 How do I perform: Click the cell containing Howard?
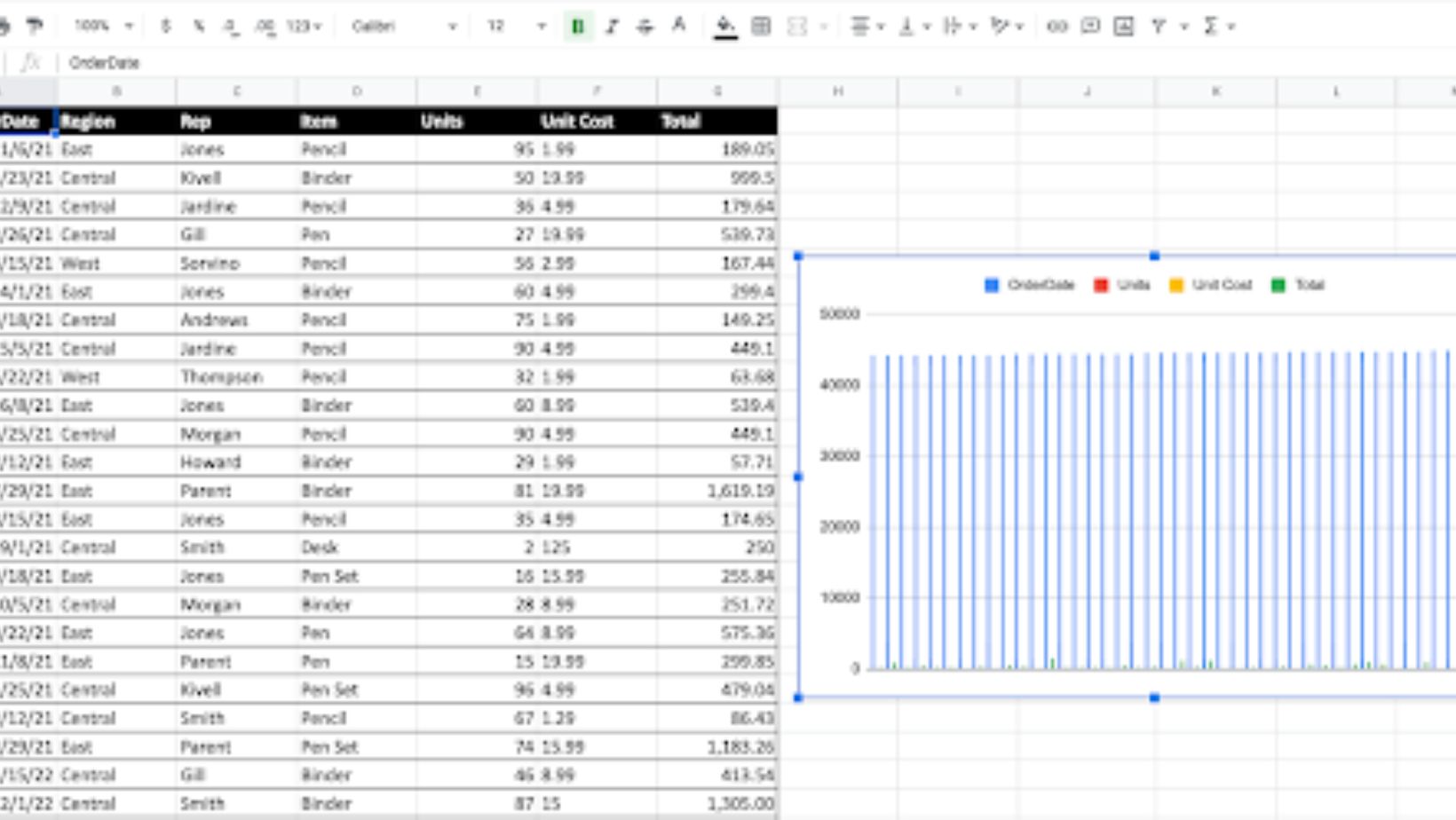click(236, 462)
